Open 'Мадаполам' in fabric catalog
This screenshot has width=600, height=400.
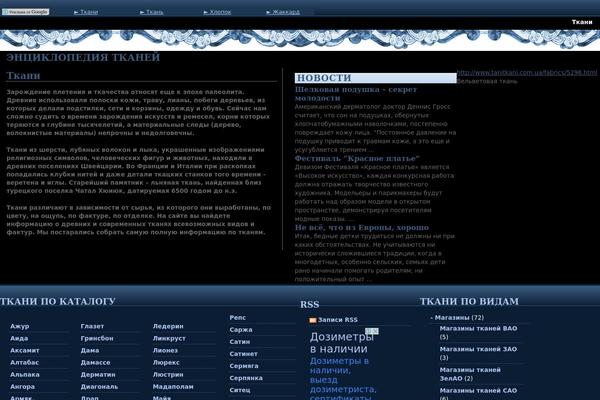click(x=173, y=387)
